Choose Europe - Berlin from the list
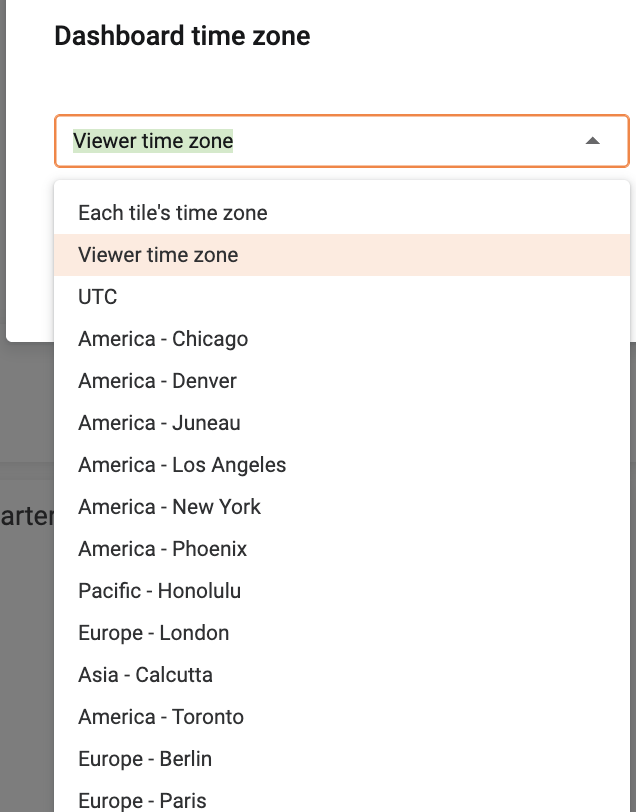 point(145,759)
